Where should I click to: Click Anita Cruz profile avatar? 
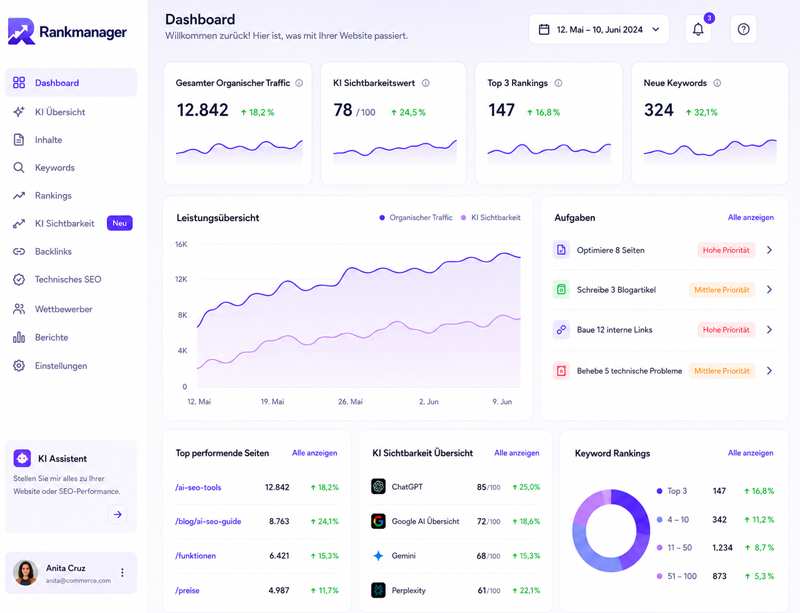(x=26, y=573)
